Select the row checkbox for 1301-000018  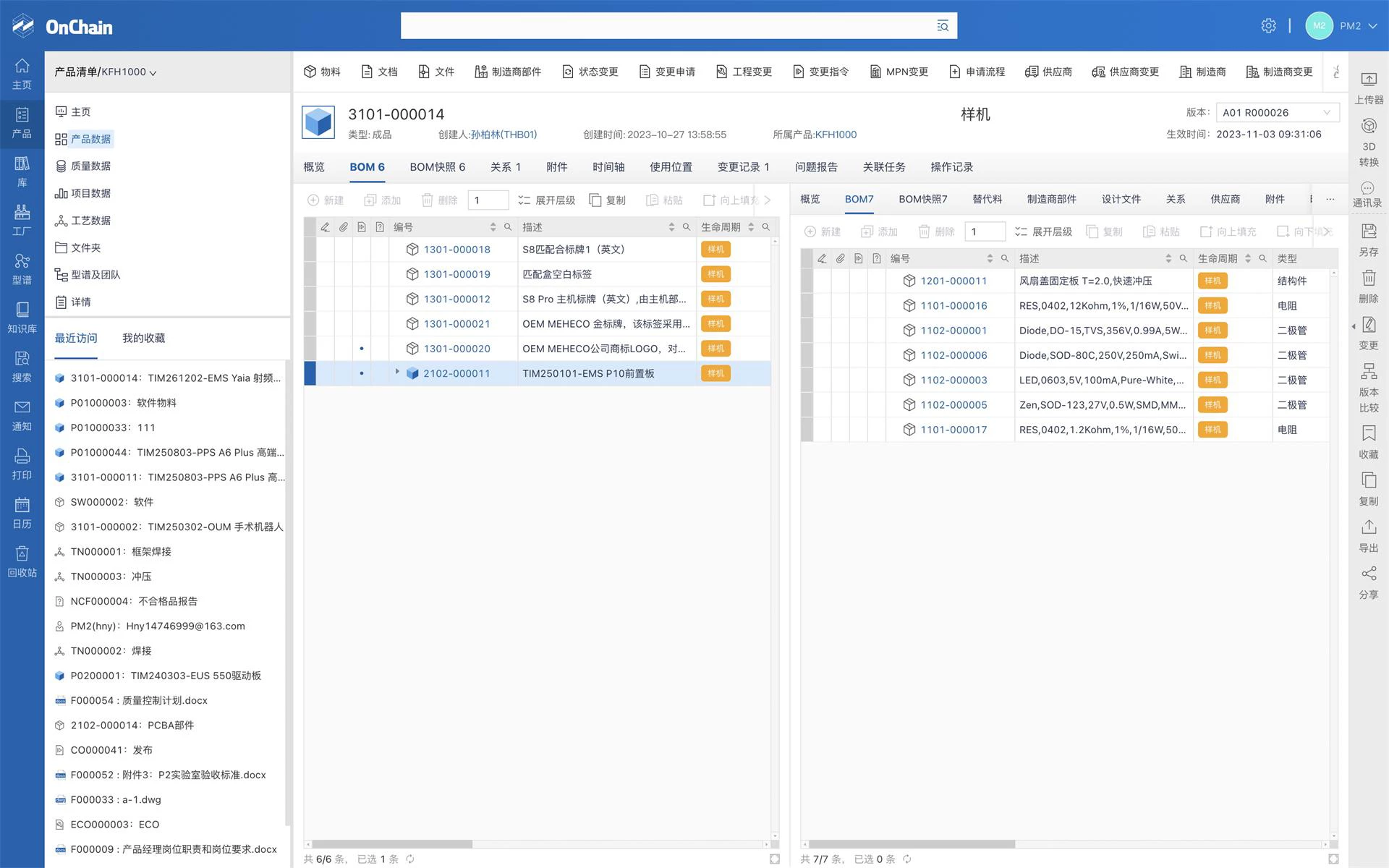pos(310,250)
